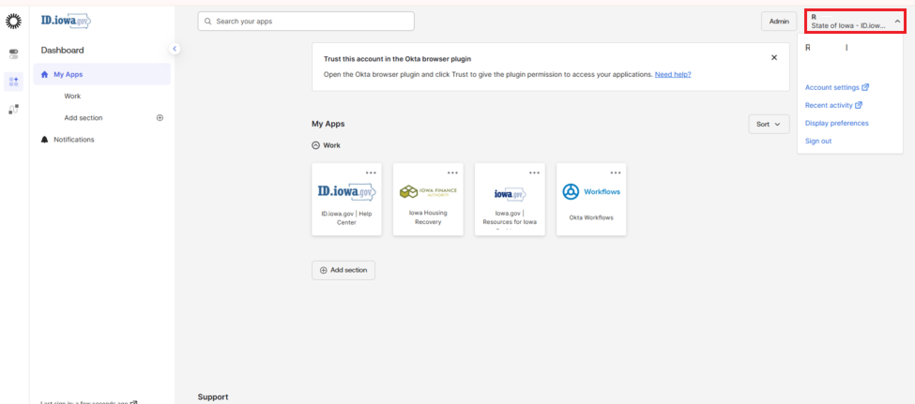The image size is (915, 404).
Task: Click the Admin button
Action: [778, 21]
